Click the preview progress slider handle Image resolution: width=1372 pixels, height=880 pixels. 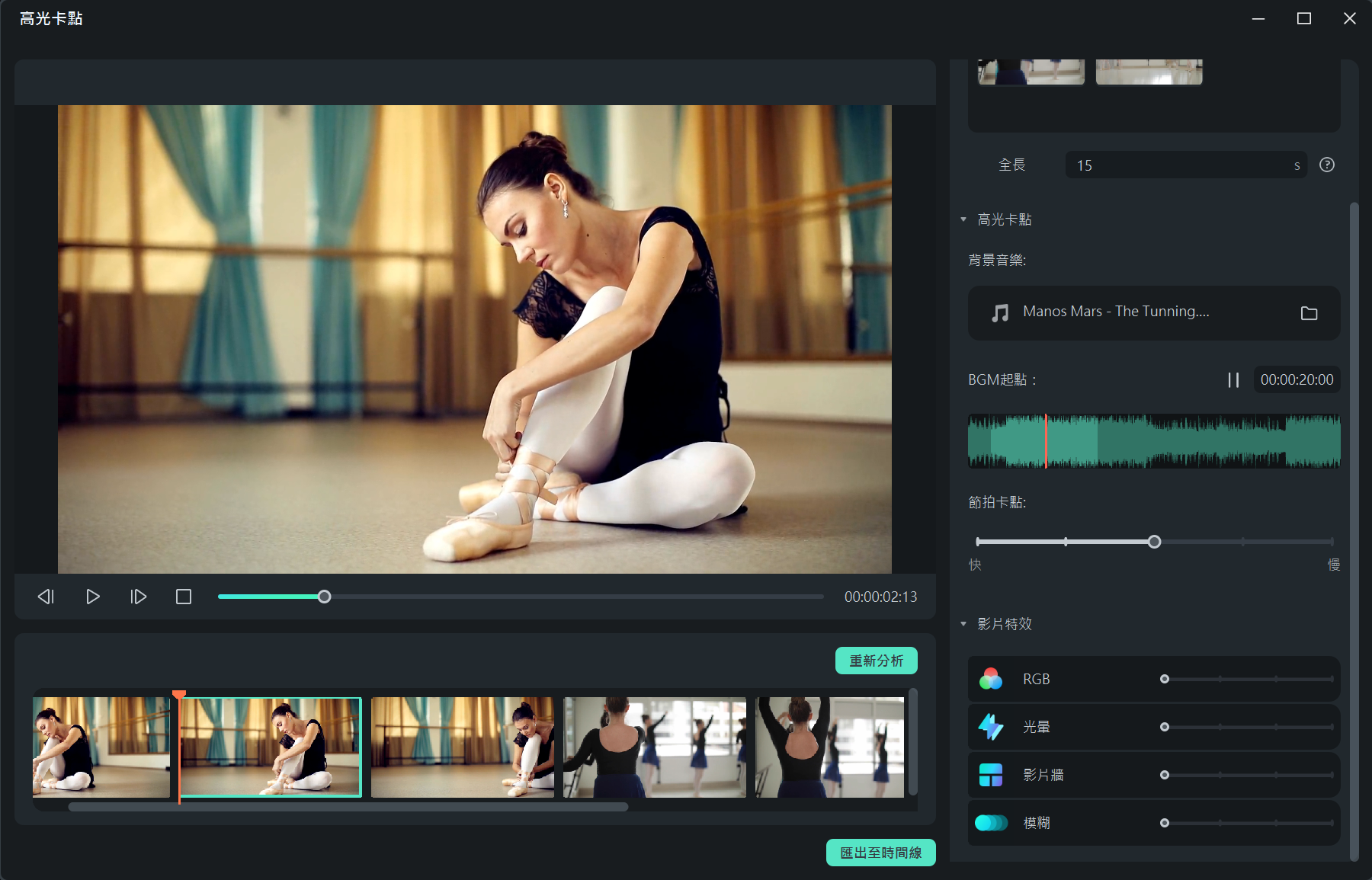(324, 597)
